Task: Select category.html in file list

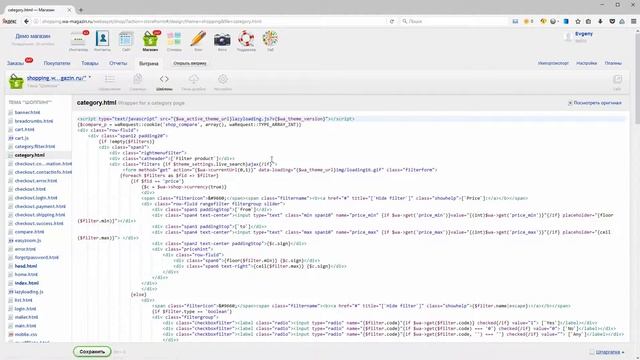Action: tap(30, 155)
